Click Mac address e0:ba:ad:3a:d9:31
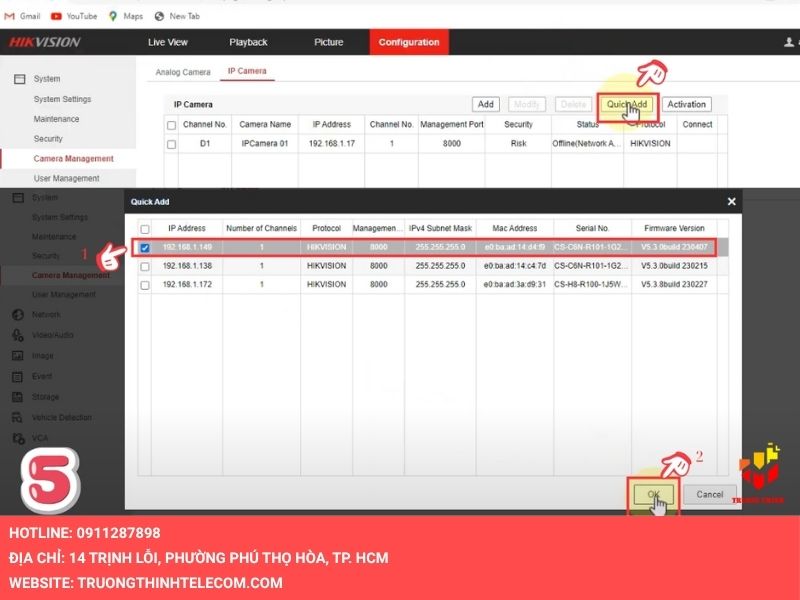 tap(514, 284)
